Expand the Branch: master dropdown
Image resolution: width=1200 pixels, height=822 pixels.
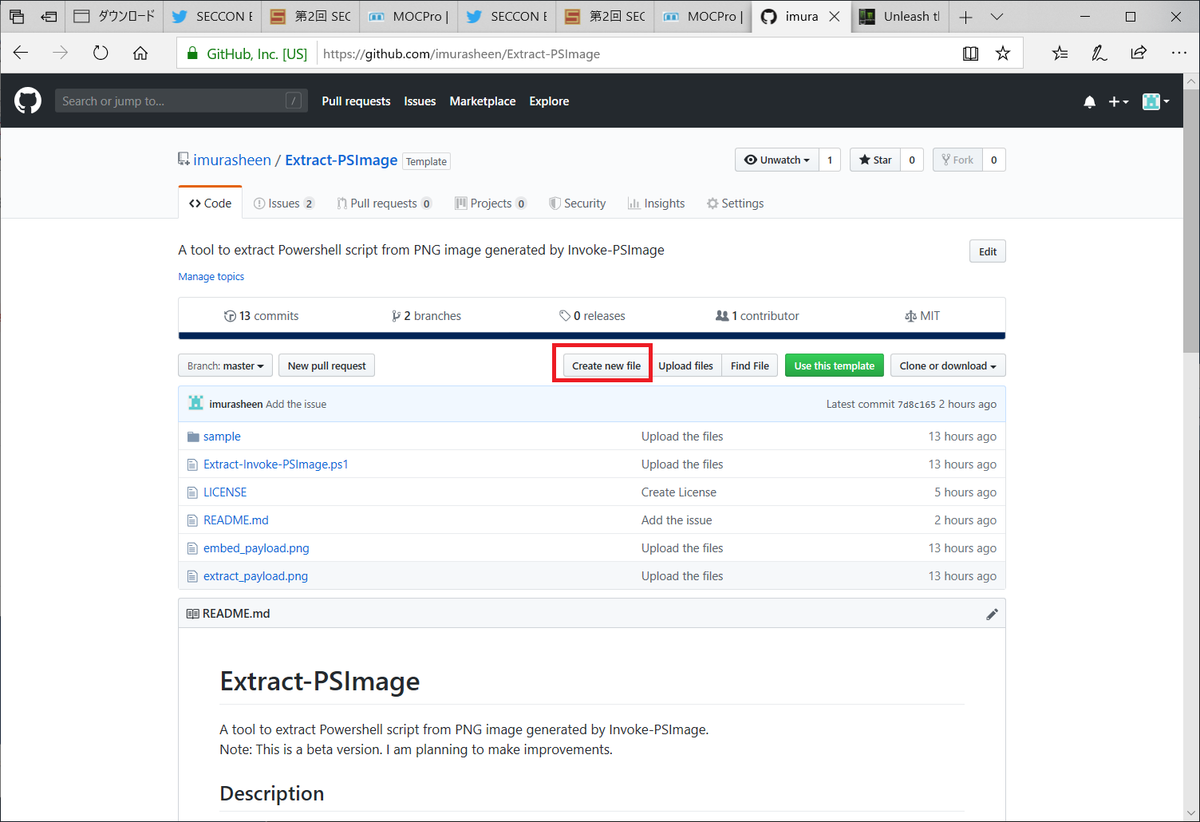point(225,366)
